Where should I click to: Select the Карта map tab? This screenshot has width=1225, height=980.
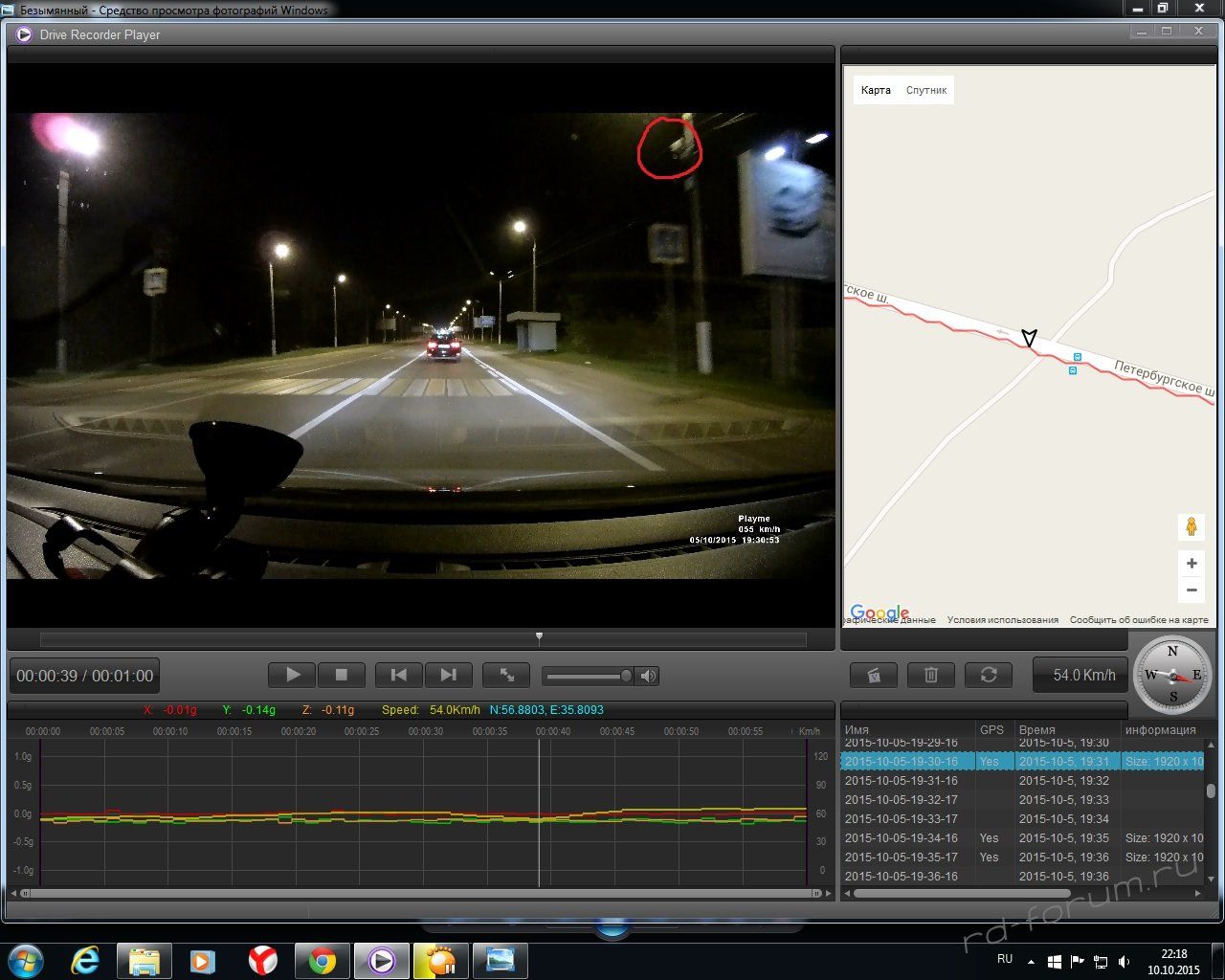coord(876,90)
